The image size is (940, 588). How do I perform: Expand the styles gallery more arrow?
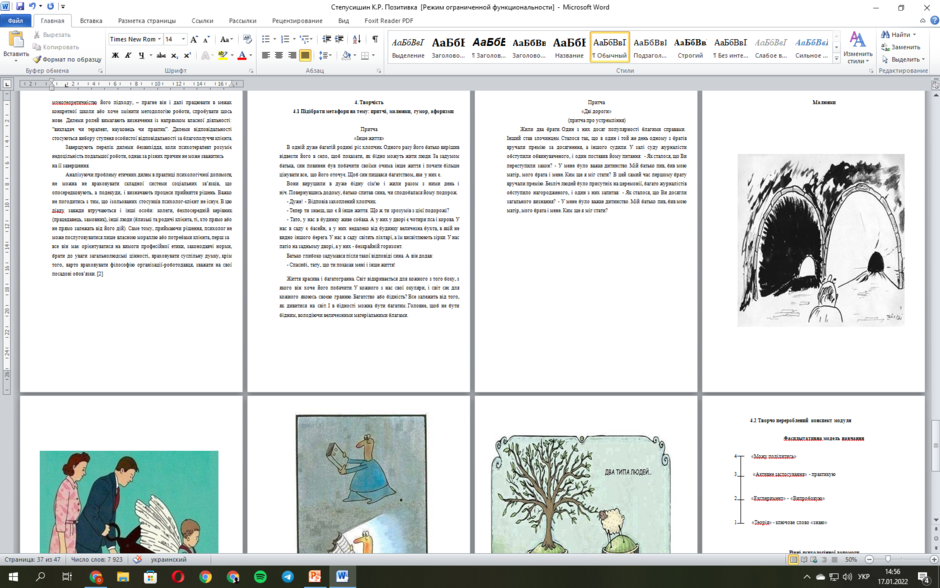coord(836,59)
